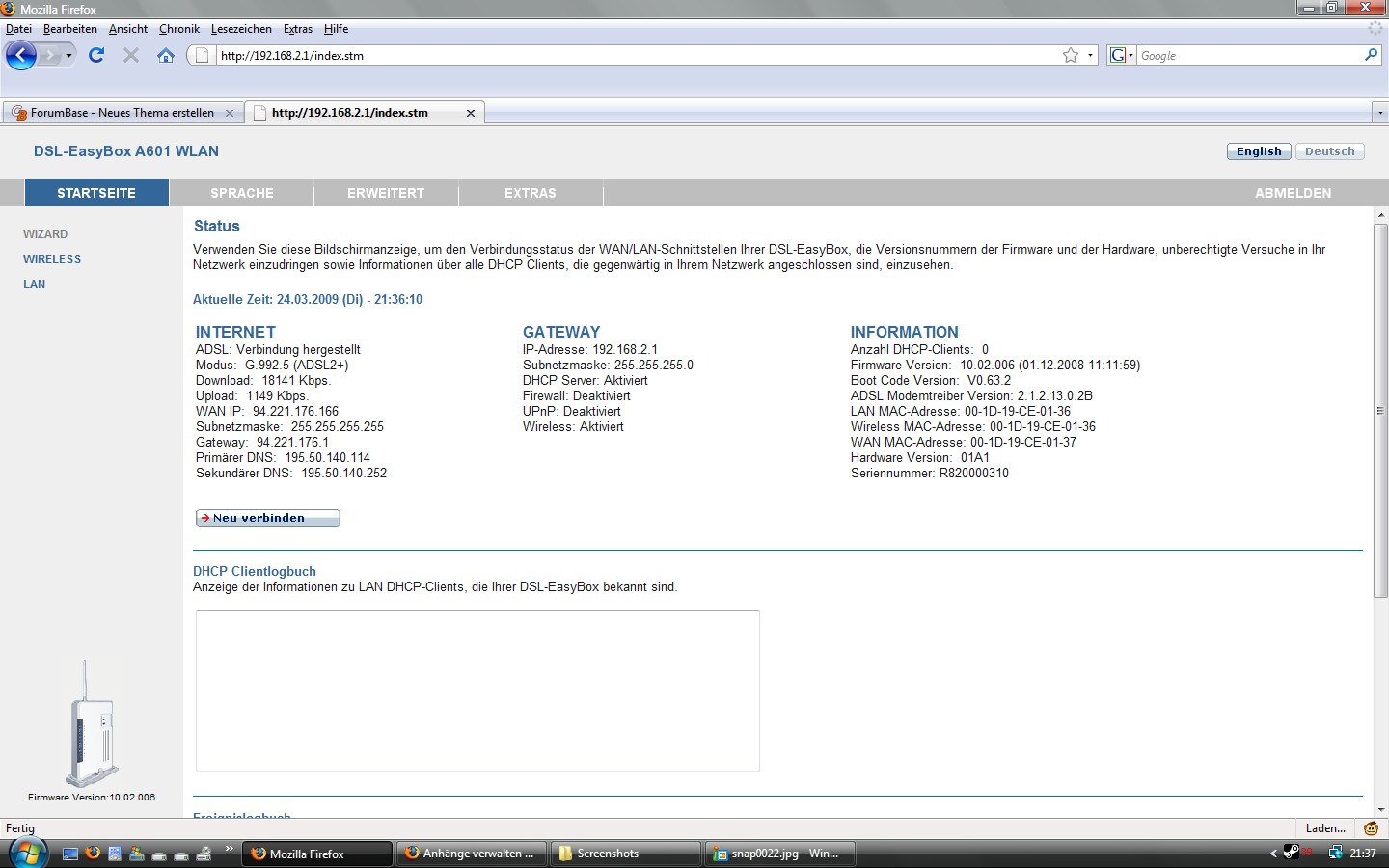Click the network connection tray icon
Image resolution: width=1389 pixels, height=868 pixels.
click(1335, 853)
